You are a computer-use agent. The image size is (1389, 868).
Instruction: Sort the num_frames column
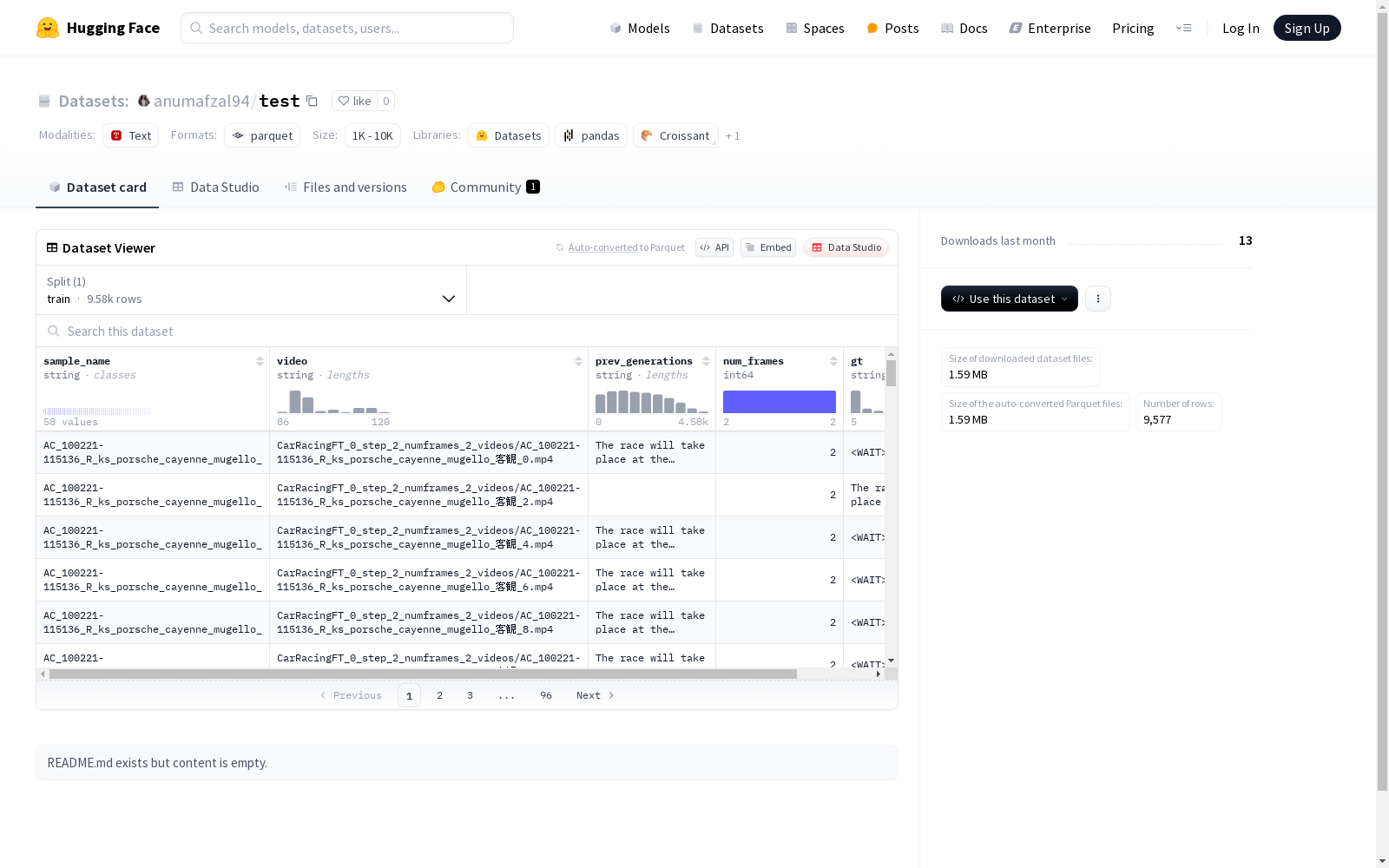[x=833, y=361]
